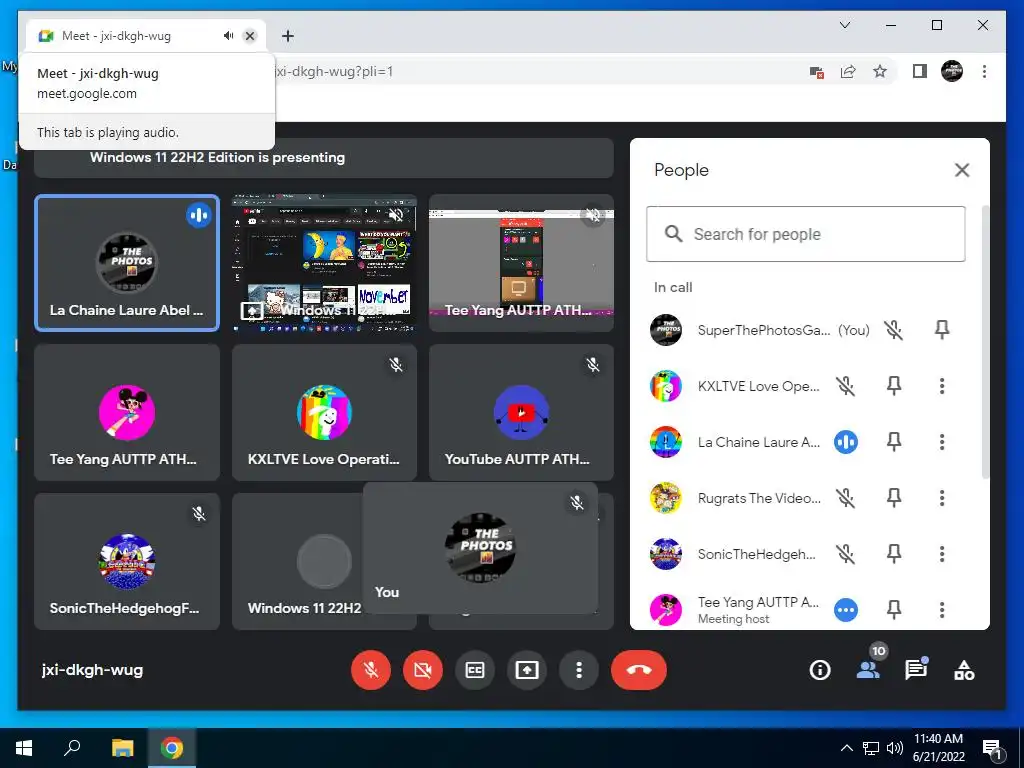Pin Rugrats The Video... participant
1024x768 pixels.
point(894,498)
